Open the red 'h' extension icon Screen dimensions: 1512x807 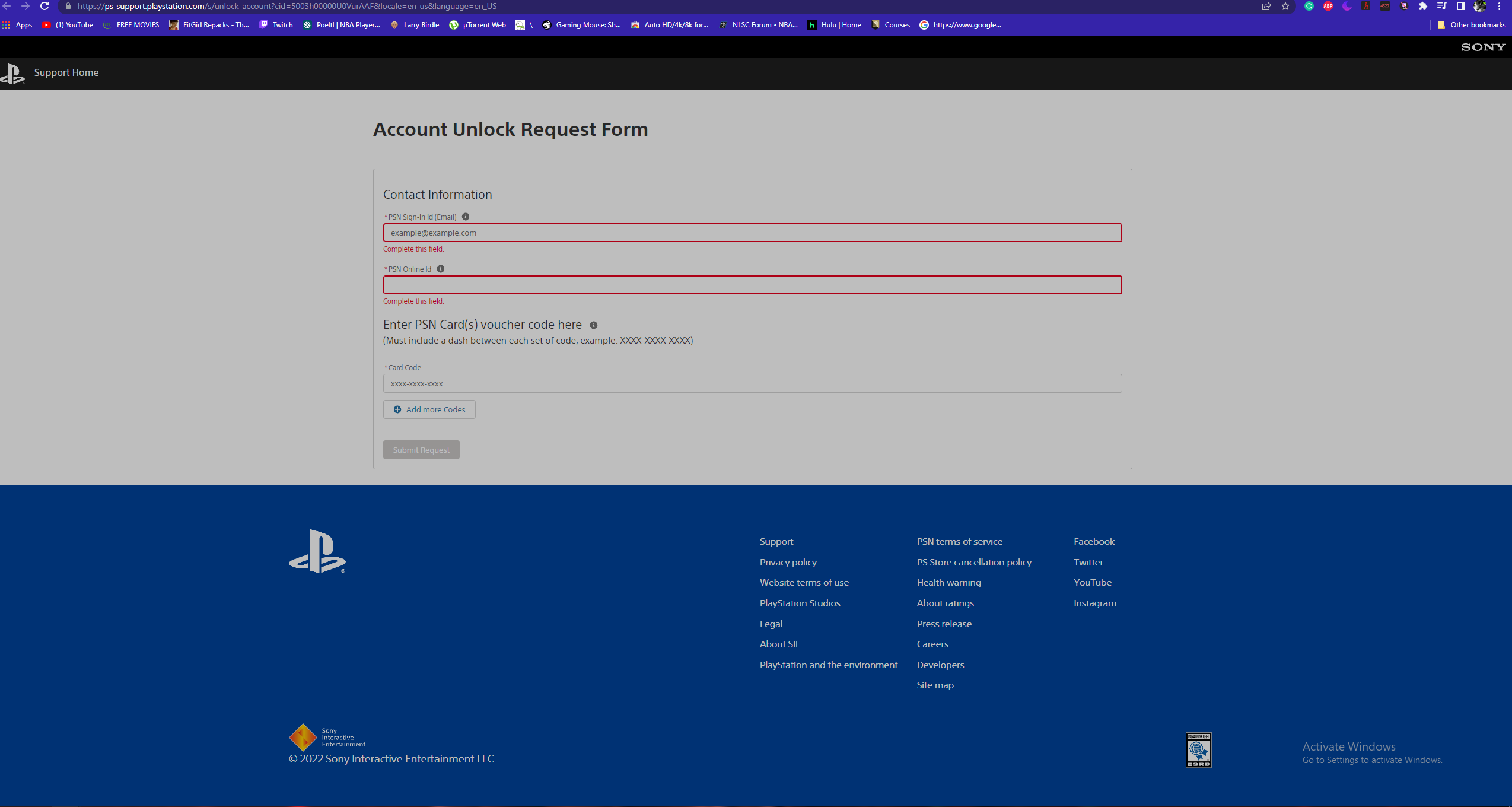(1366, 6)
